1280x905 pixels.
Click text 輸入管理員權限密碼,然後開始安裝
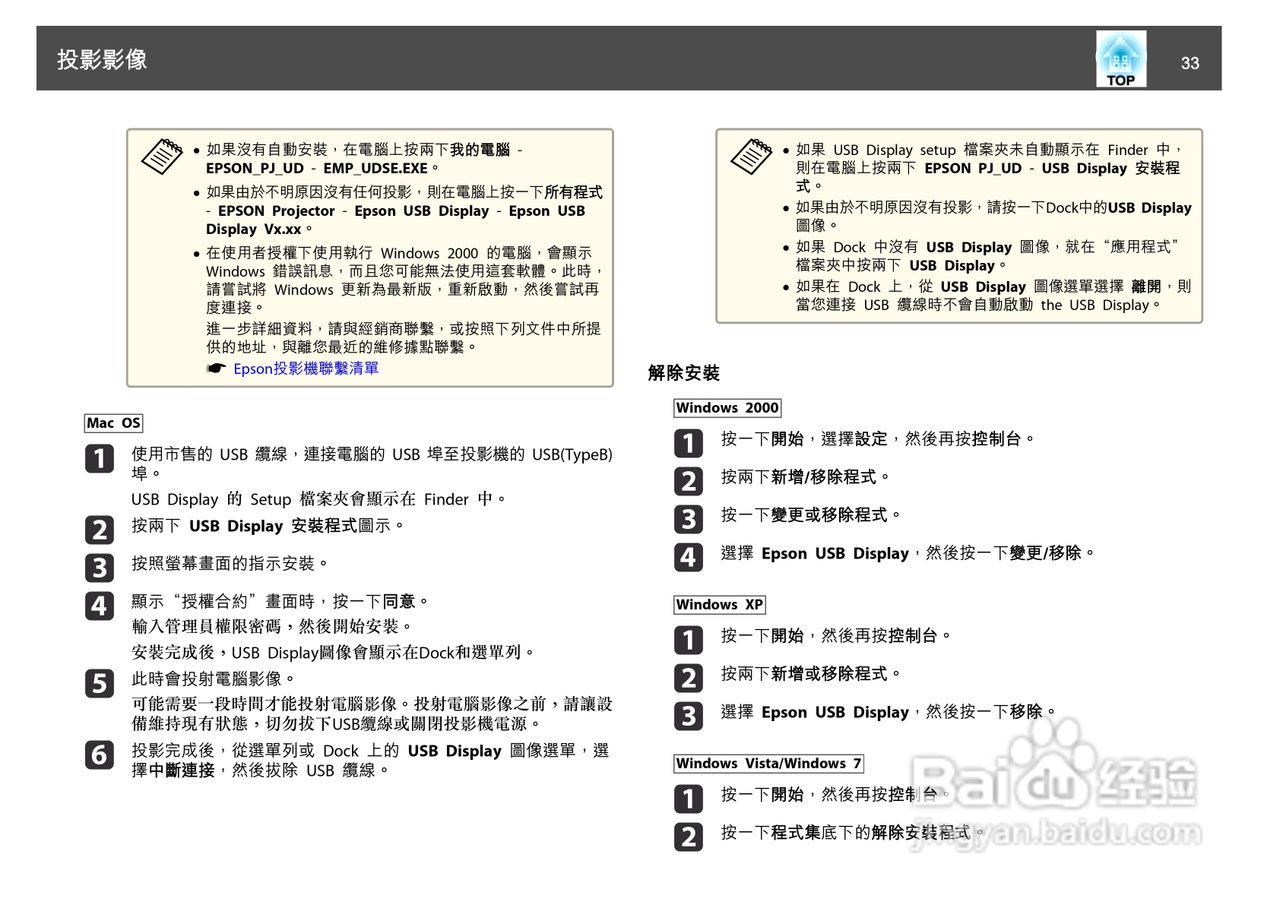(273, 627)
